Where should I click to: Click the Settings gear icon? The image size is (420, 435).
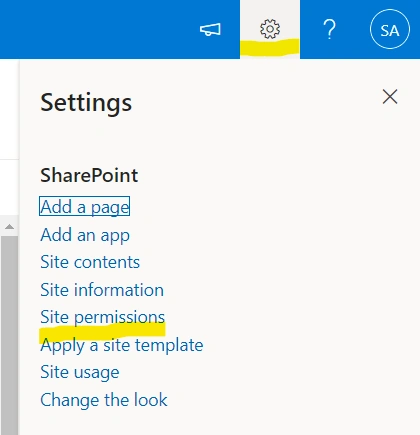[270, 29]
